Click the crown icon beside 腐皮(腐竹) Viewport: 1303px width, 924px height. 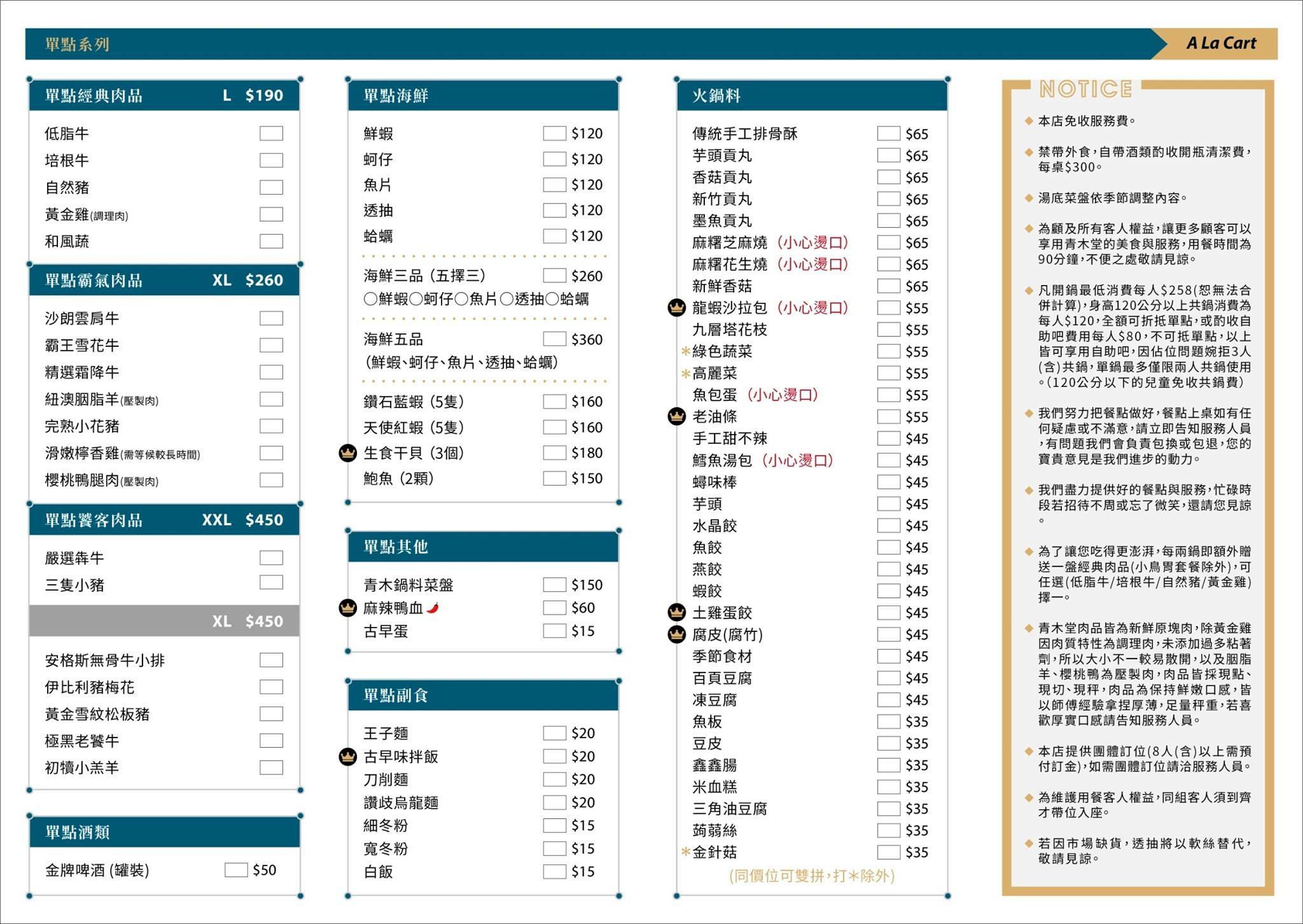(x=676, y=634)
